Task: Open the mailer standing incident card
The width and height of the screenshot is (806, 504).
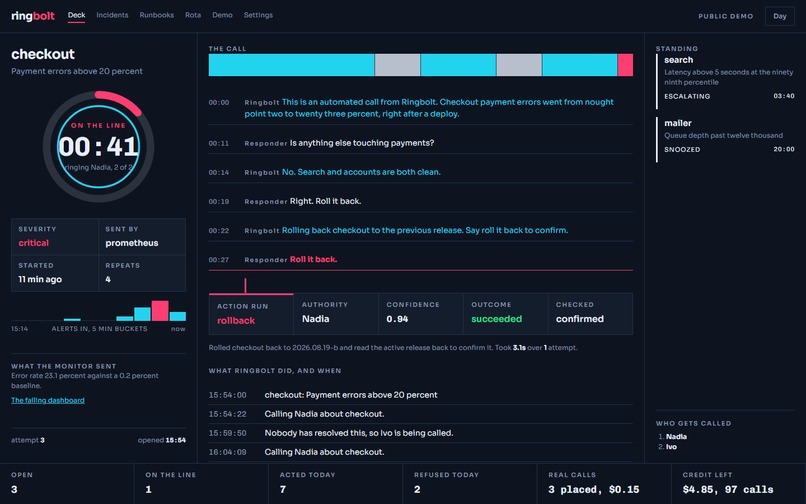Action: (x=725, y=139)
